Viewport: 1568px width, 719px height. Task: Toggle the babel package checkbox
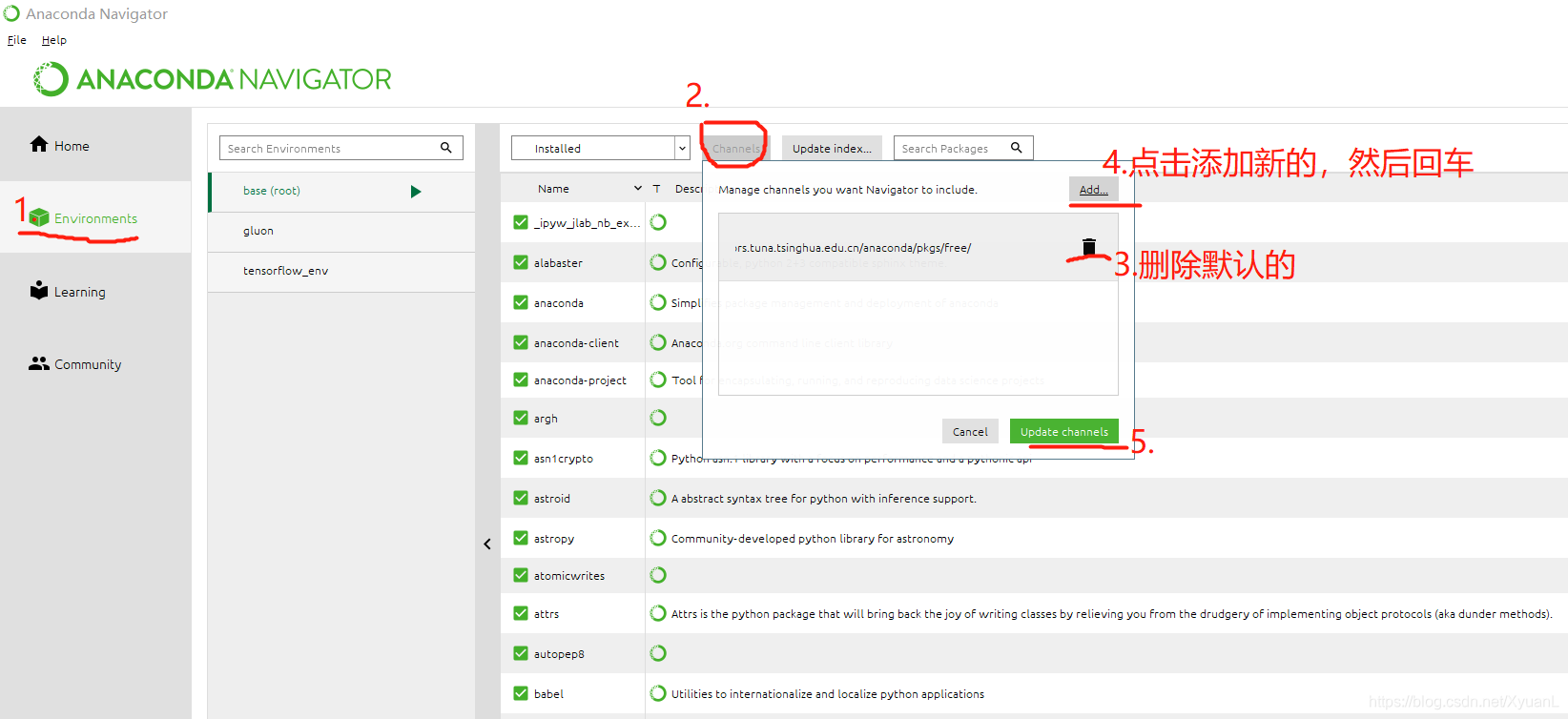pyautogui.click(x=521, y=693)
